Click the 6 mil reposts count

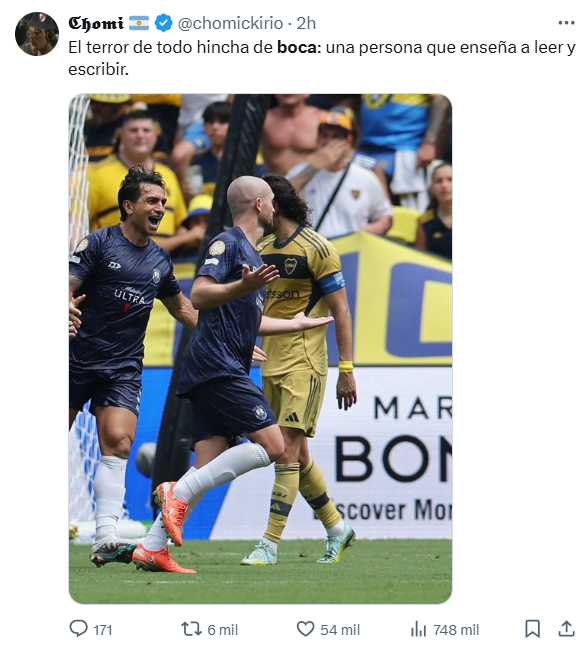[x=223, y=630]
